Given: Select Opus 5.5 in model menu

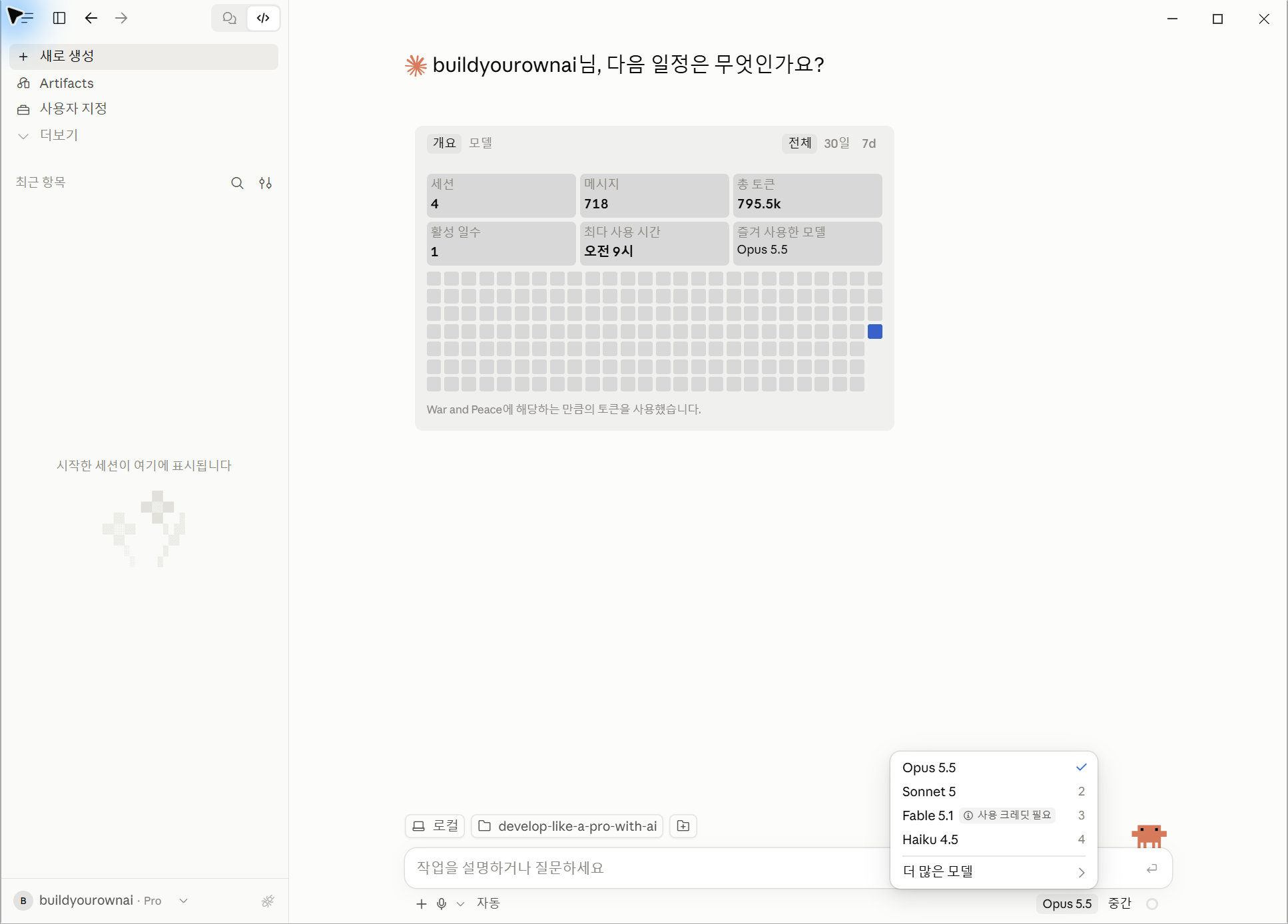Looking at the screenshot, I should pyautogui.click(x=994, y=768).
